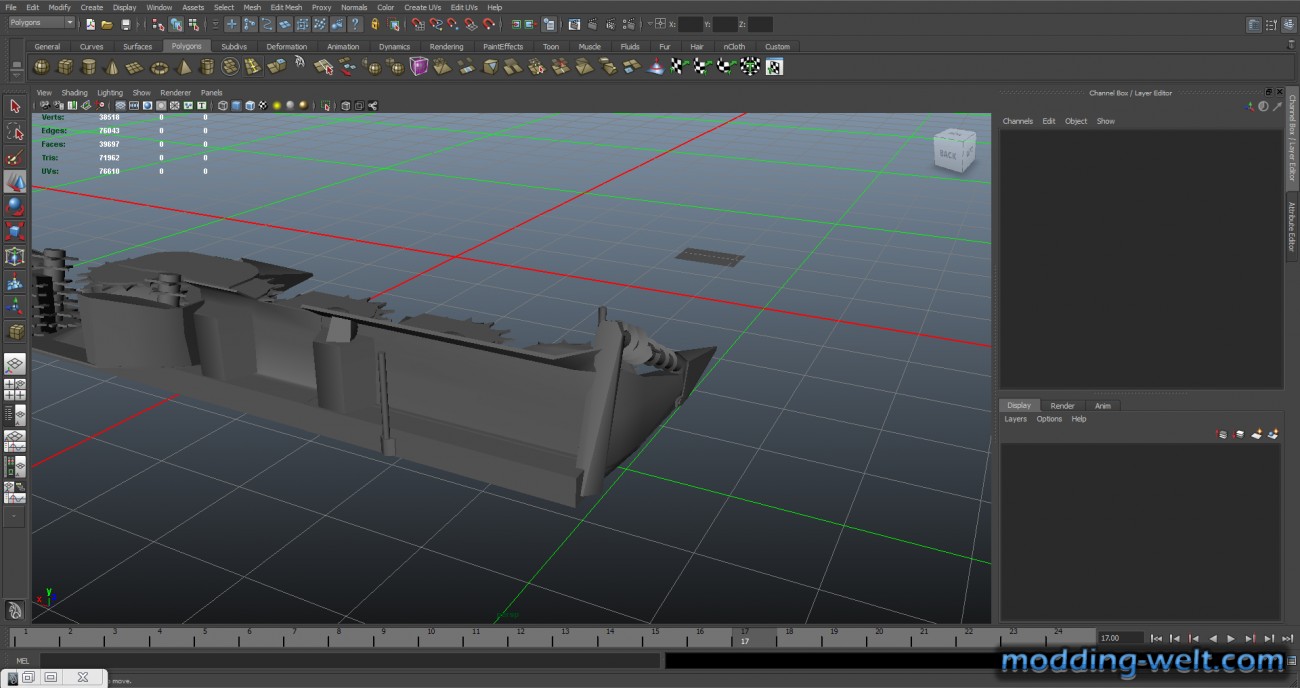Go to the start of the playback range
This screenshot has width=1300, height=688.
point(1157,638)
